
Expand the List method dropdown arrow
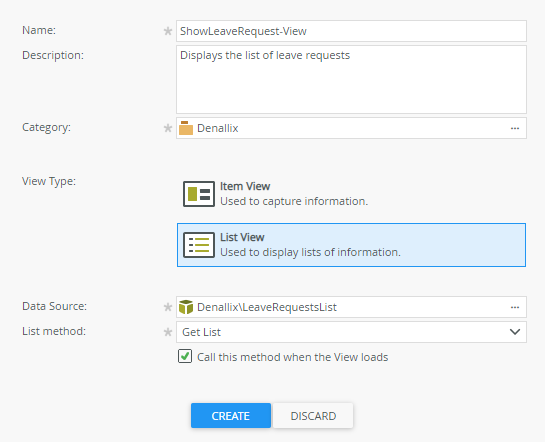tap(515, 332)
